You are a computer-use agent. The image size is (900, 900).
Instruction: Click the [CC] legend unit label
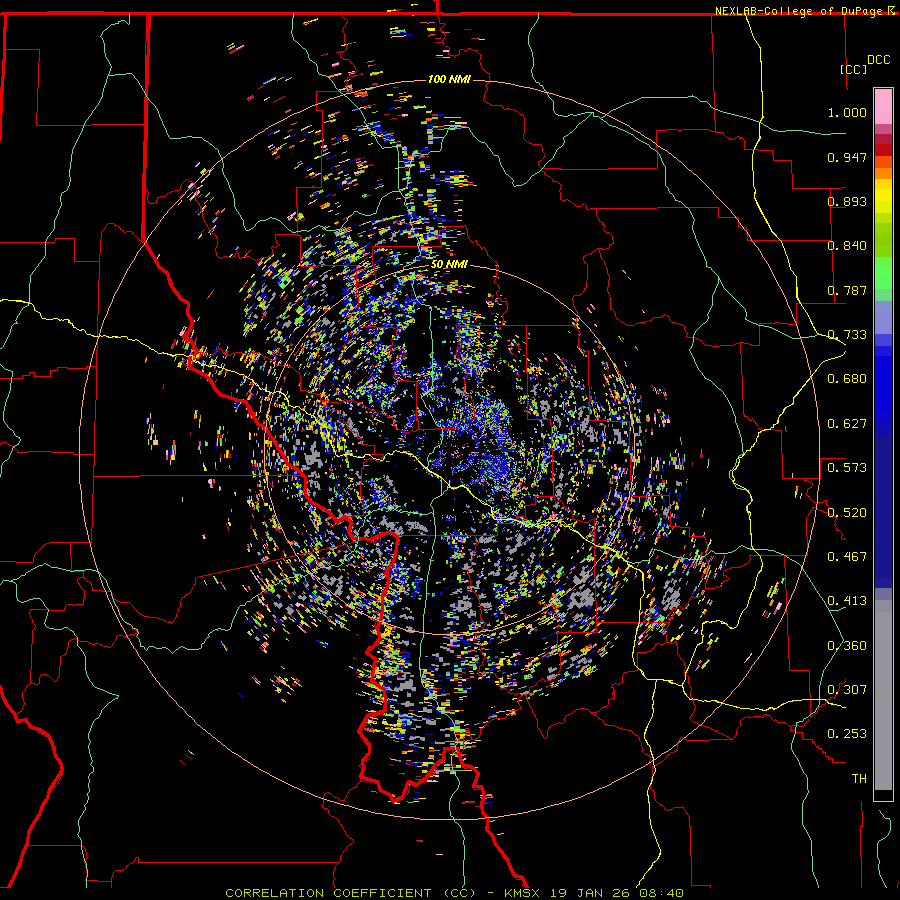pyautogui.click(x=853, y=69)
